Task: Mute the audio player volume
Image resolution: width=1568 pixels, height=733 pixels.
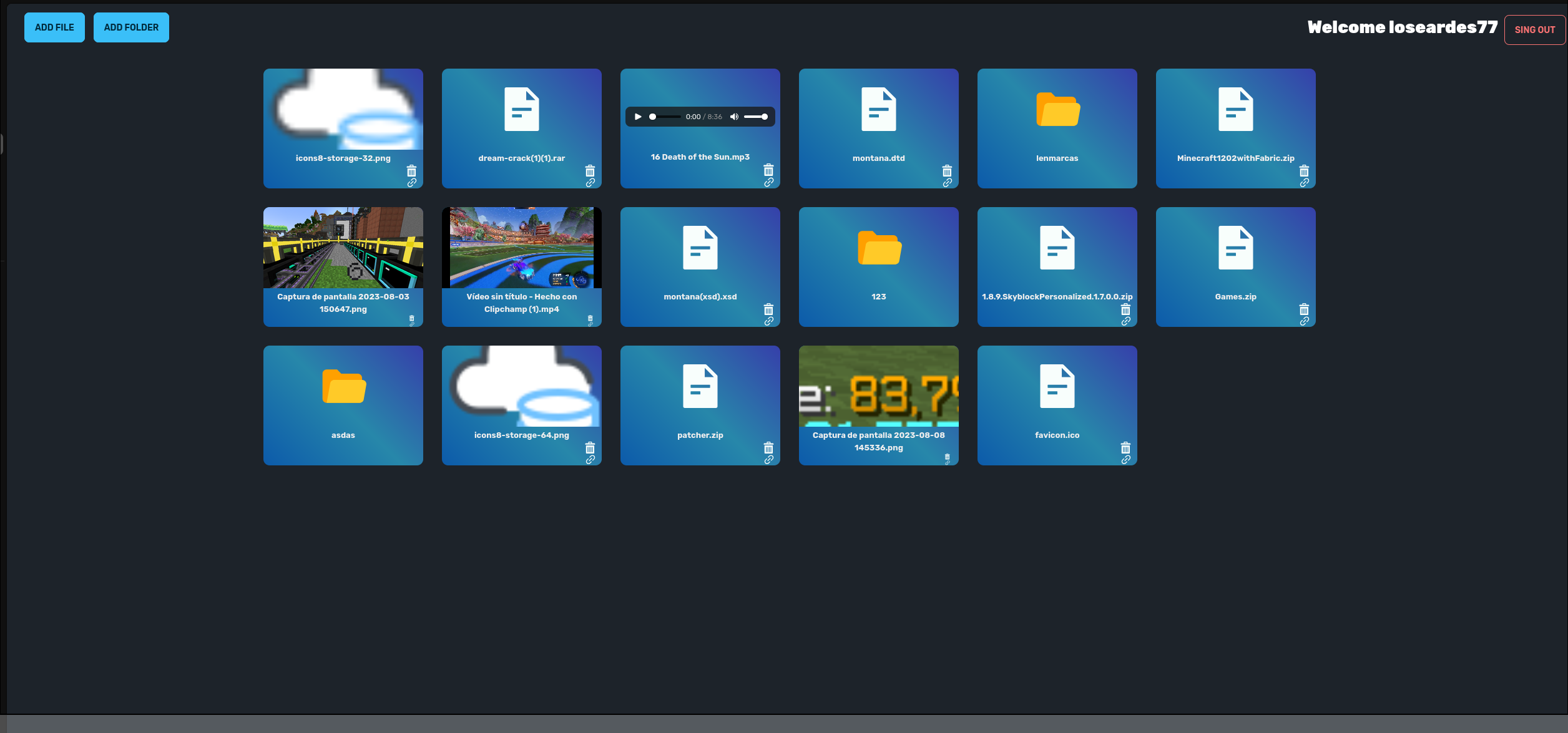Action: (x=734, y=117)
